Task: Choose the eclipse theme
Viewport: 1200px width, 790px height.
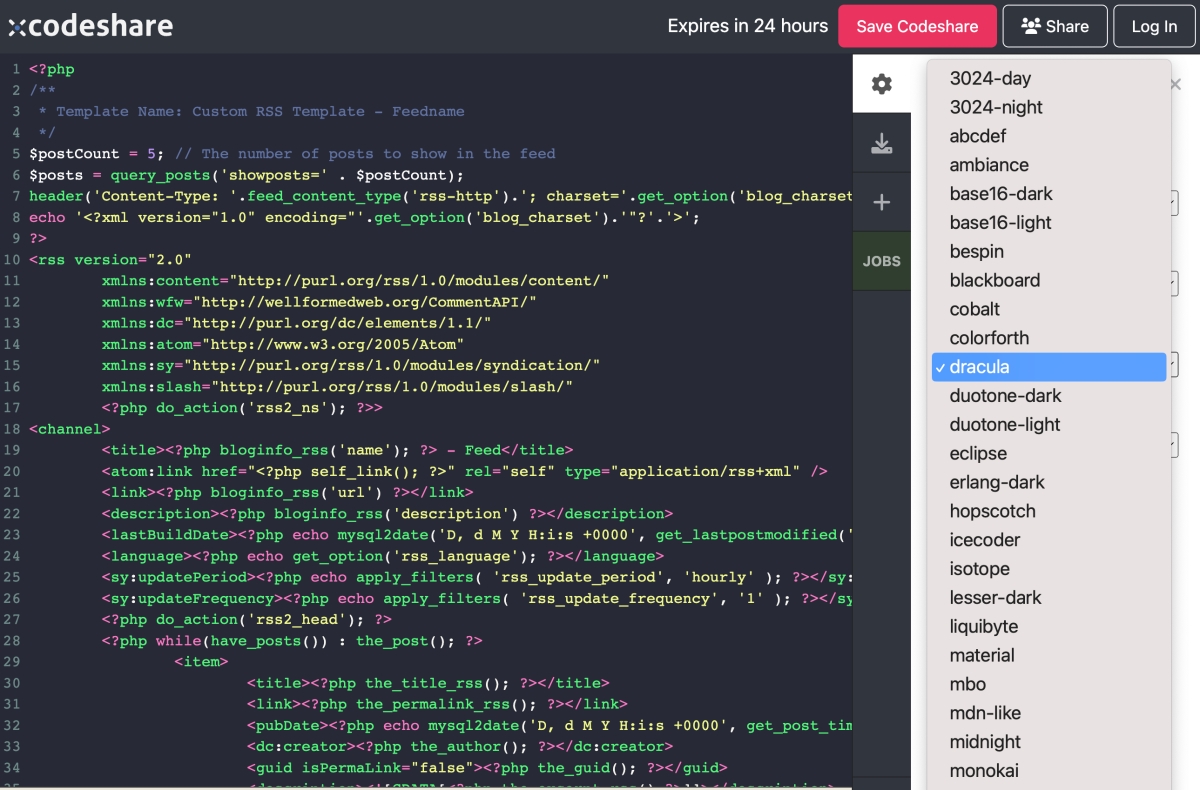Action: coord(978,453)
